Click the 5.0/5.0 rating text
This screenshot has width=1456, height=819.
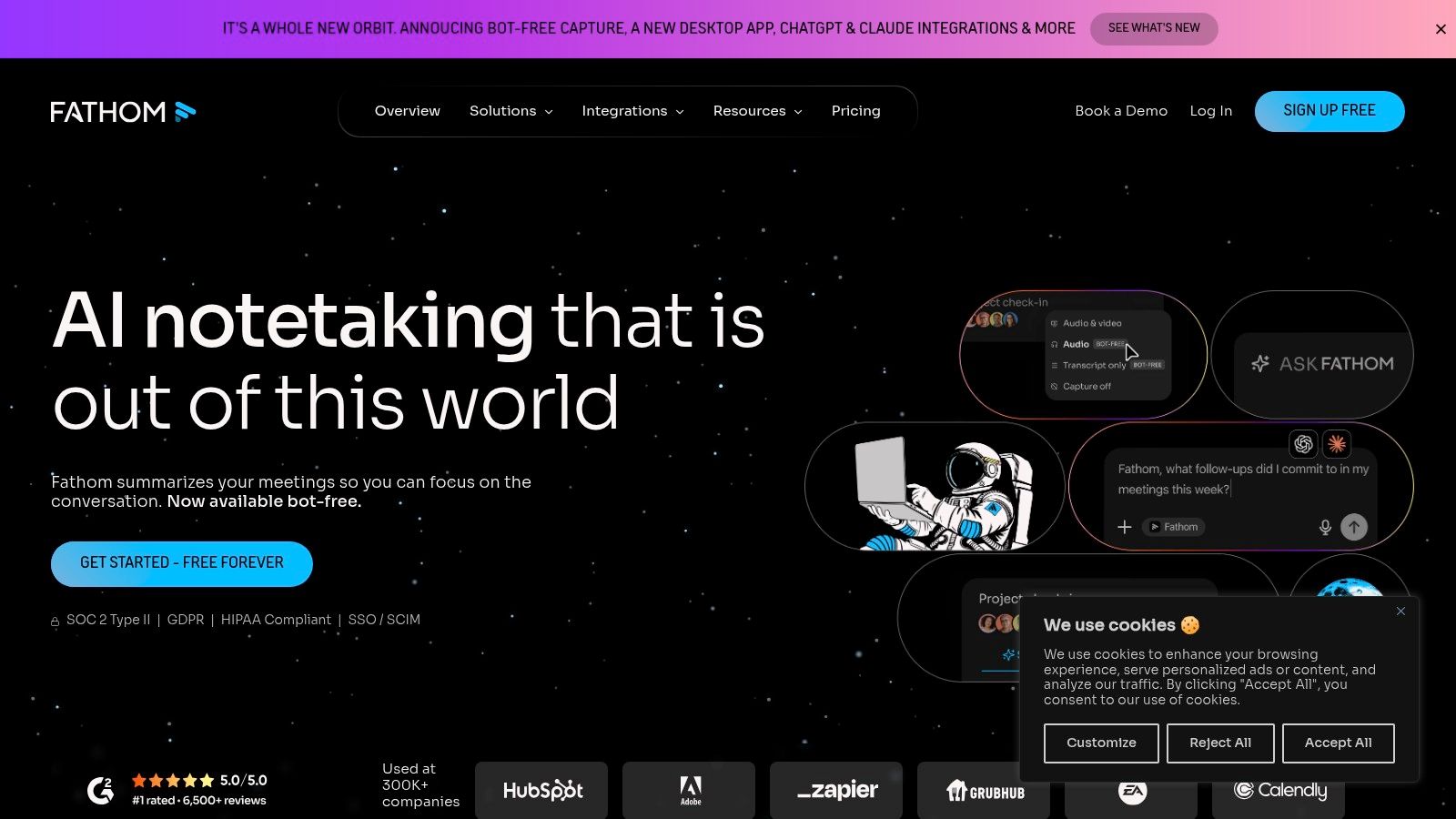(244, 781)
